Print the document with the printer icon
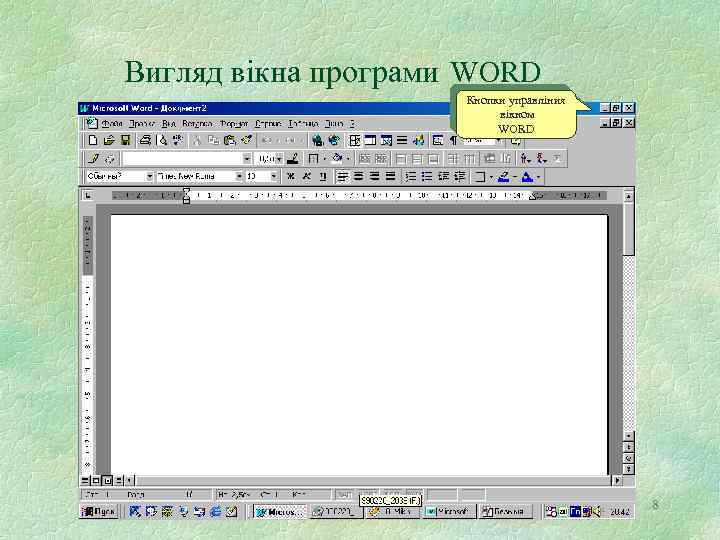The width and height of the screenshot is (720, 540). click(145, 140)
